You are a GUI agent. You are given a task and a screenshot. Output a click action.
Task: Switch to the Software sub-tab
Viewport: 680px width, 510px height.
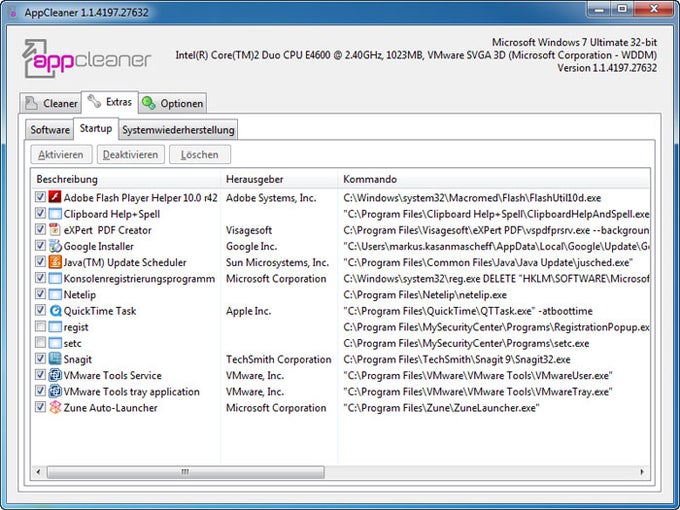tap(49, 130)
